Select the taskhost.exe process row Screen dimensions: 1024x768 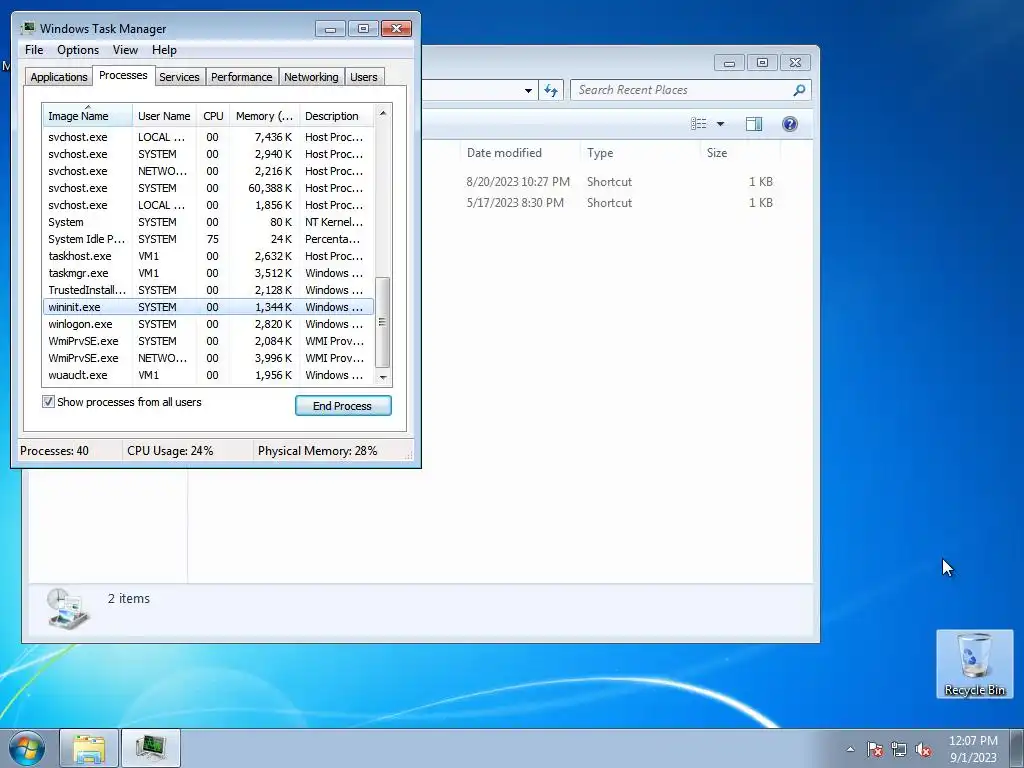208,256
